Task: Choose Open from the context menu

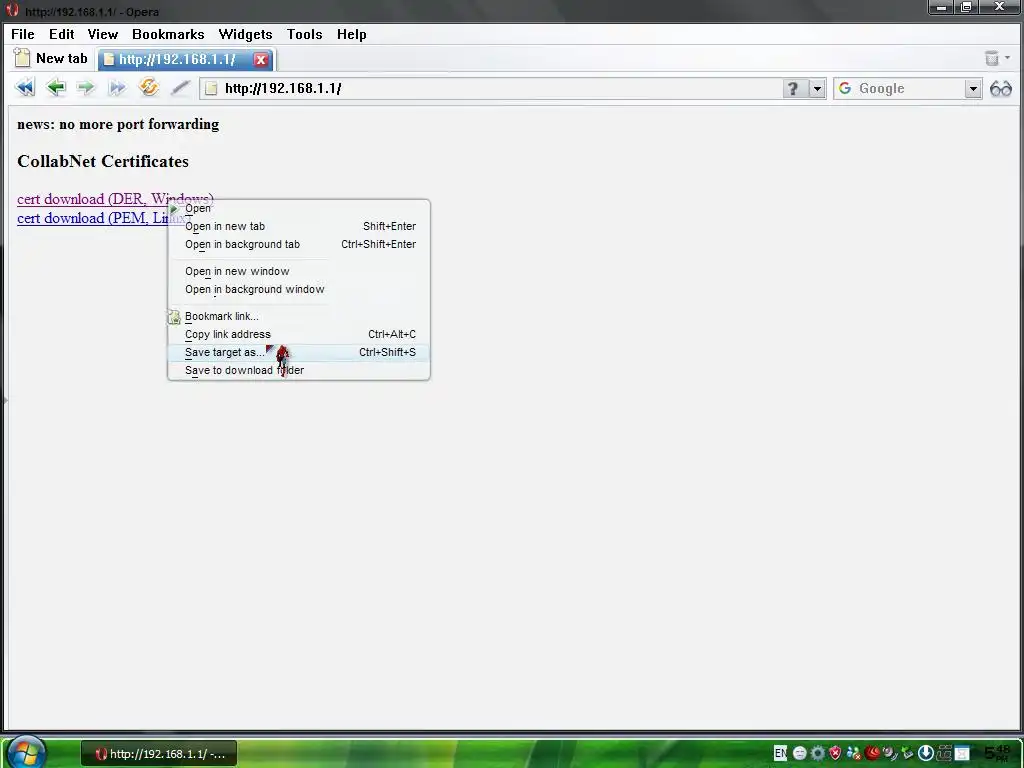Action: coord(298,208)
